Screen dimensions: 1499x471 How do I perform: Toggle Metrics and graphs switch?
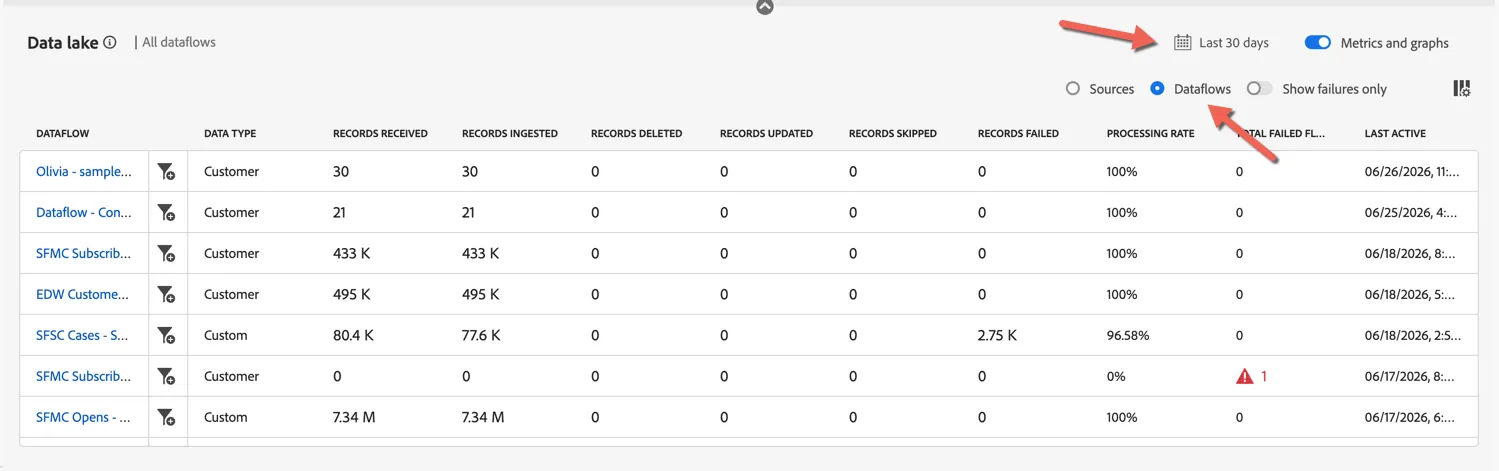(1318, 43)
